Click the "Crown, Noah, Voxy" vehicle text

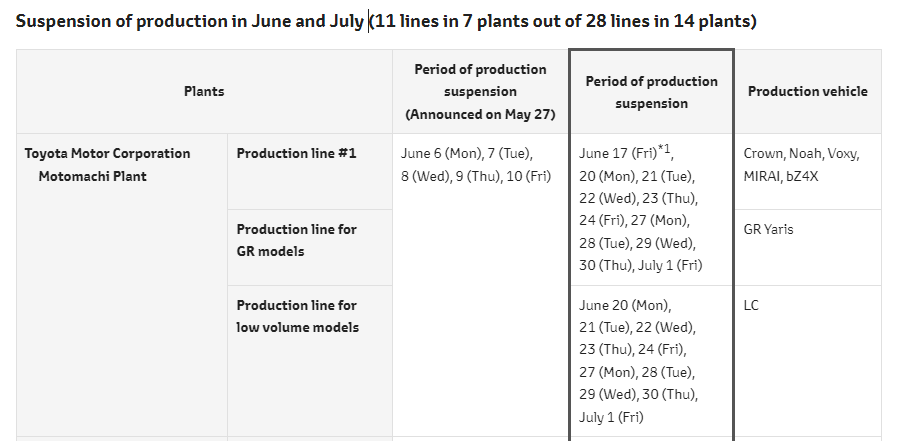[801, 154]
